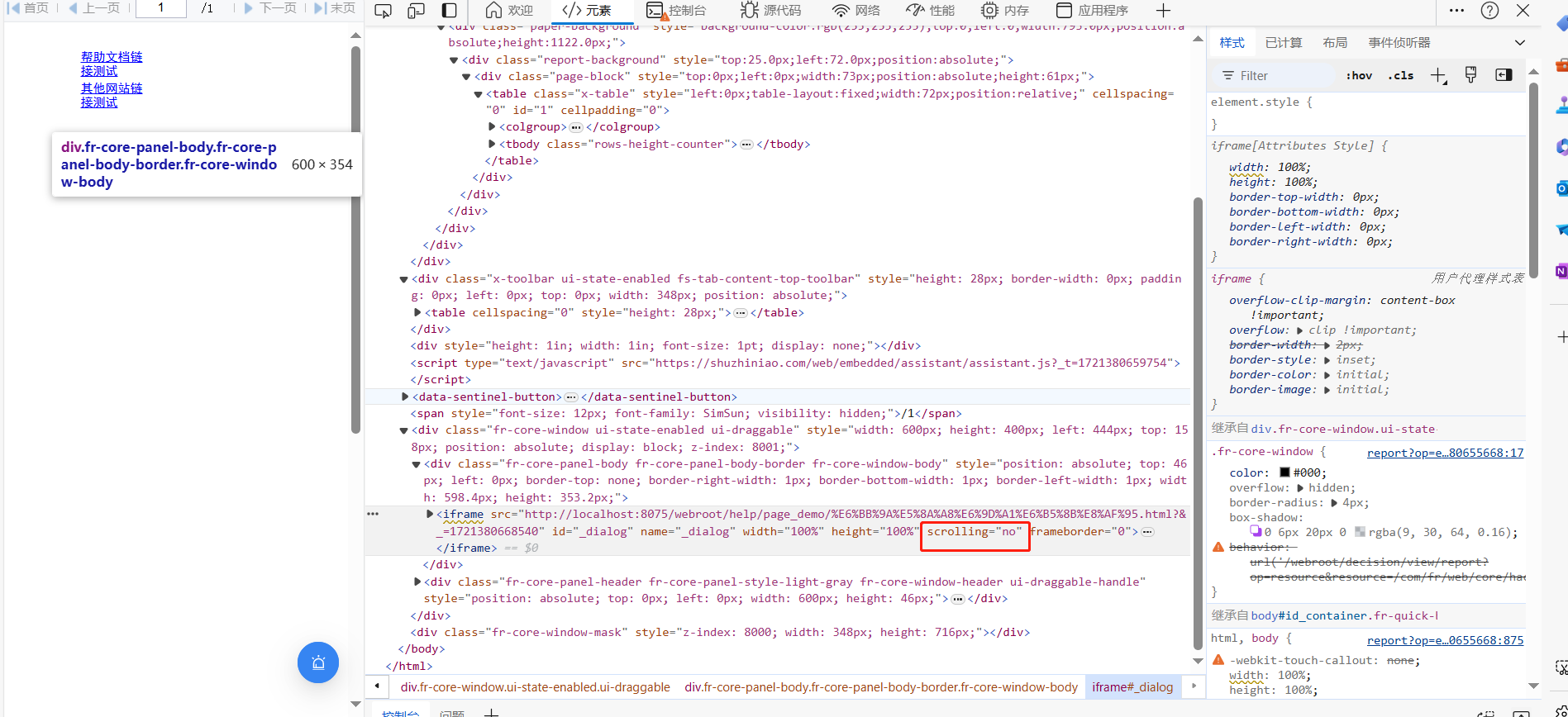Toggle the .cls class editor

pos(1400,76)
